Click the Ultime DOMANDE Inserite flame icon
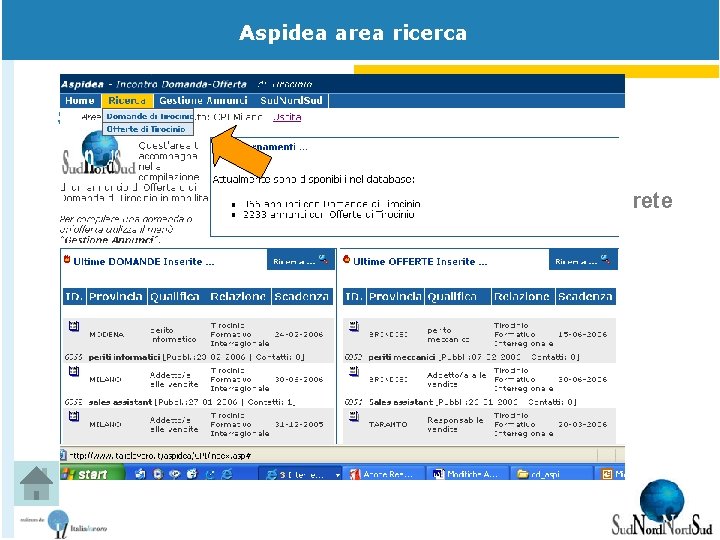This screenshot has height=540, width=720. coord(67,260)
